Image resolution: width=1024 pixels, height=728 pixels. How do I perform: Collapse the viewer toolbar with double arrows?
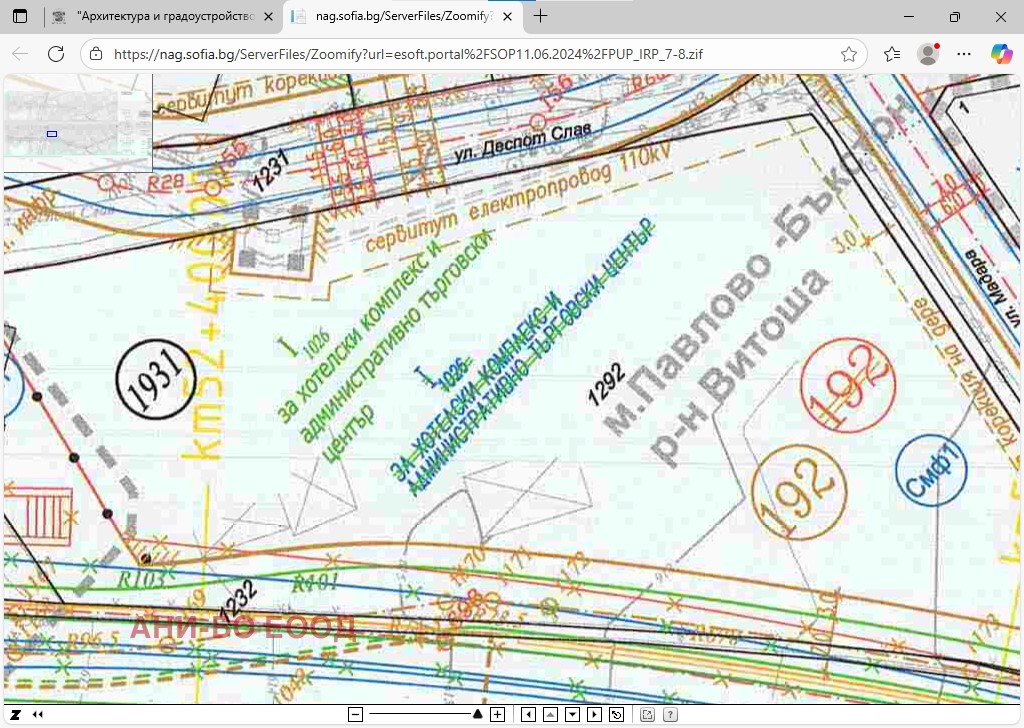tap(38, 715)
